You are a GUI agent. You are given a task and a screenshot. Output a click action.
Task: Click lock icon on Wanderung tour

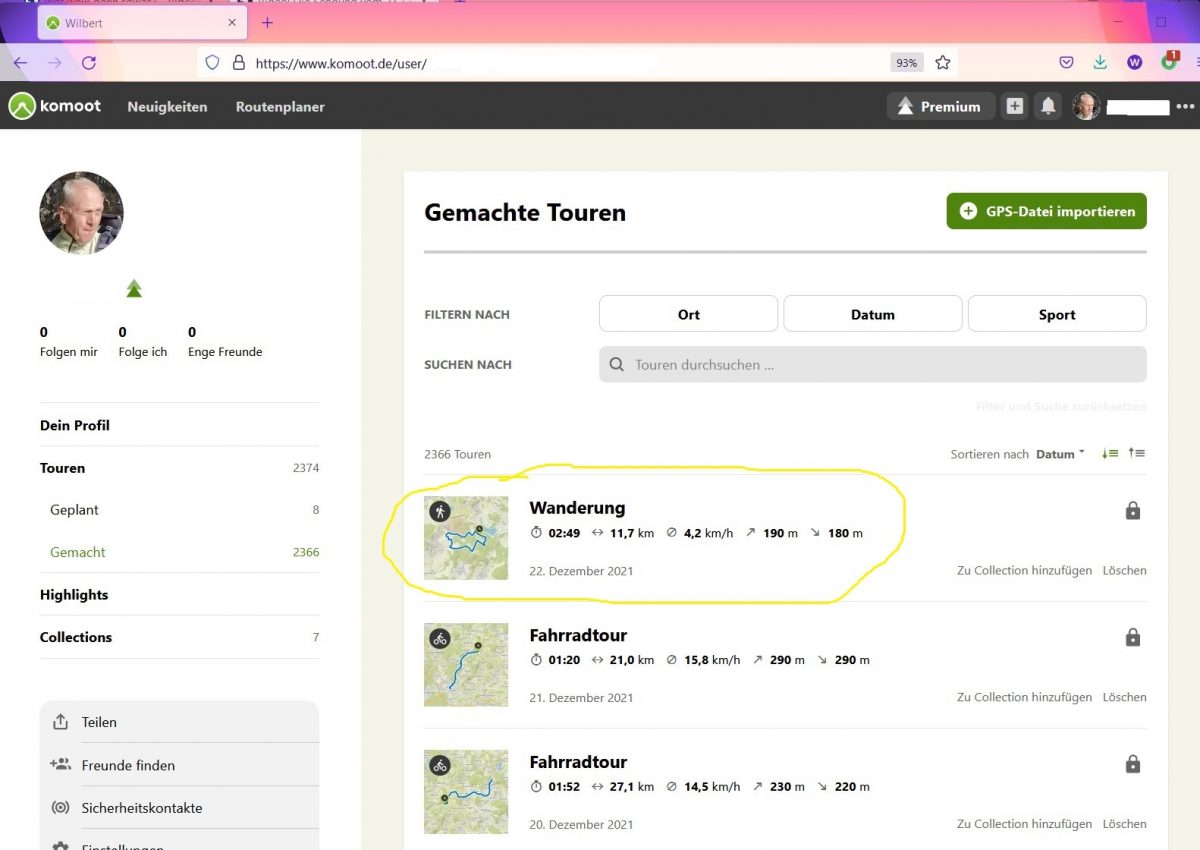(1132, 511)
